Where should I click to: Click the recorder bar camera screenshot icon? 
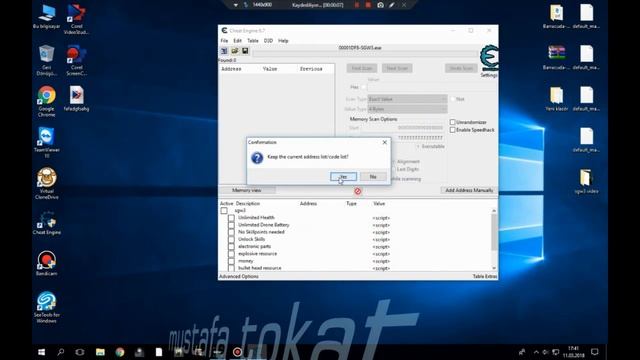point(380,5)
